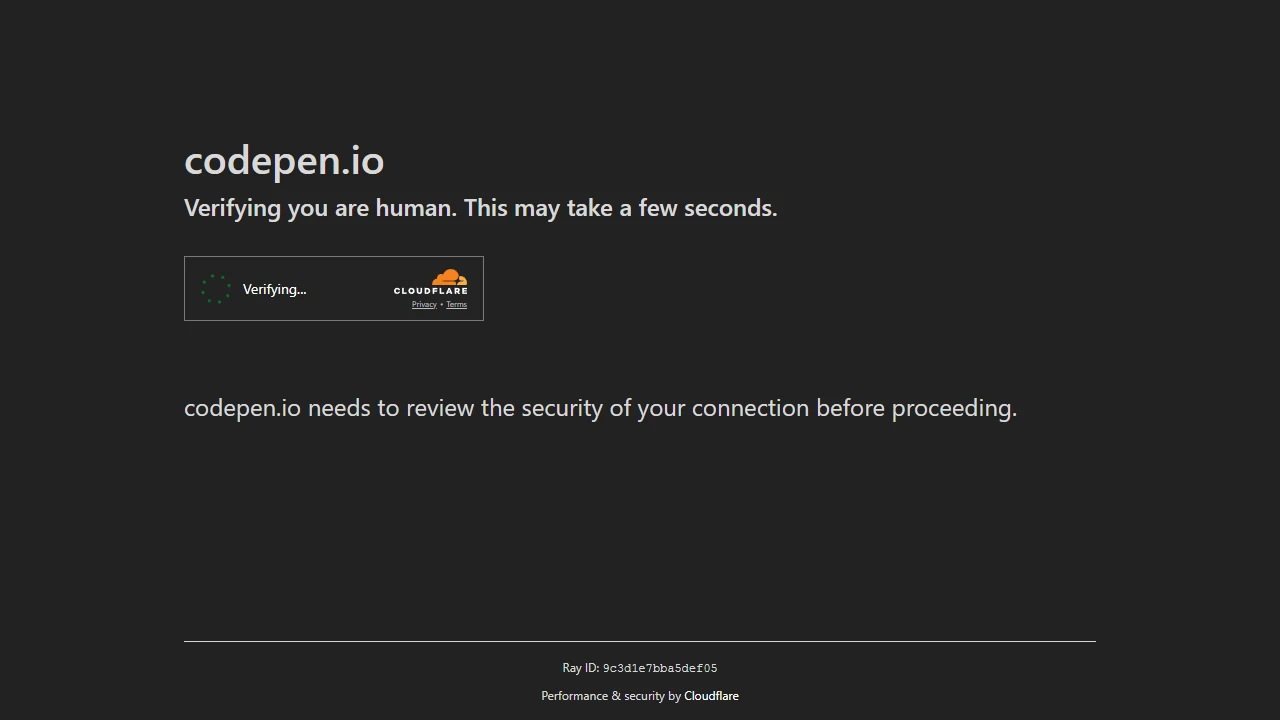Click the security review message text
The image size is (1280, 720).
point(600,408)
